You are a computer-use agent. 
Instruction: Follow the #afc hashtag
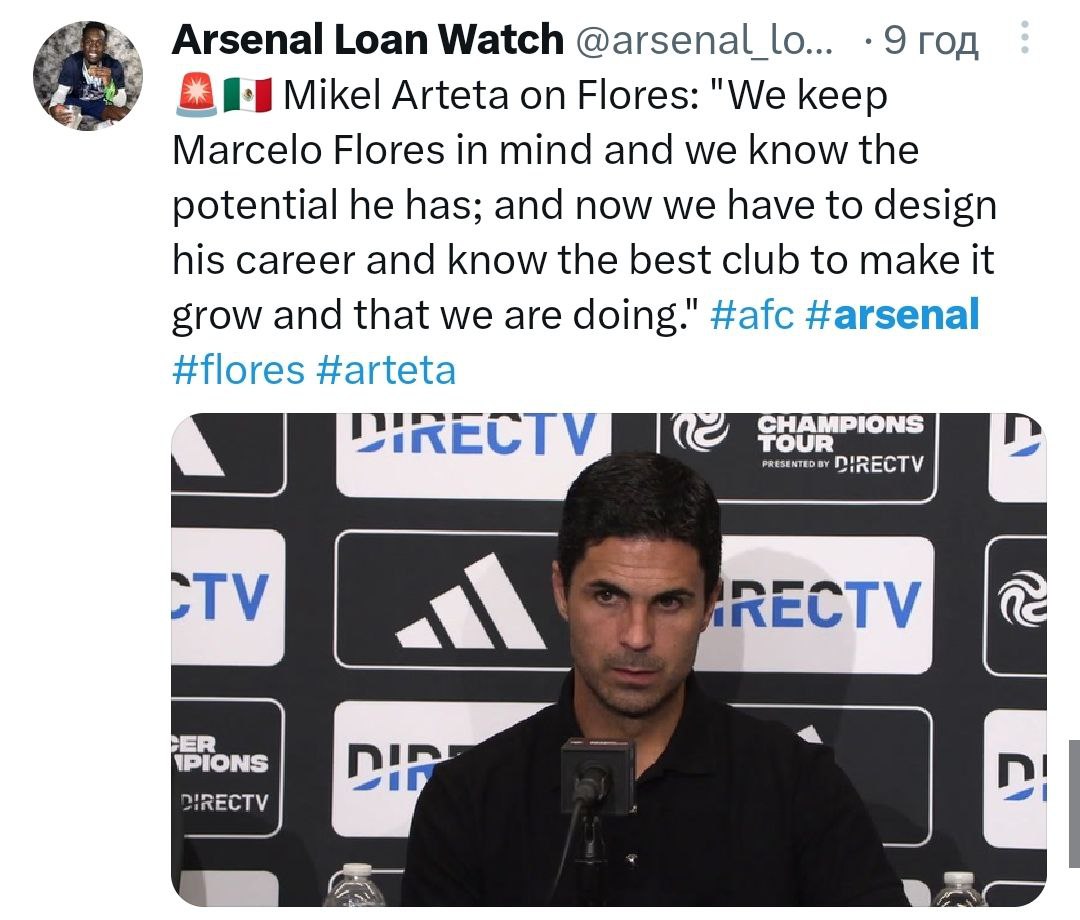[751, 315]
